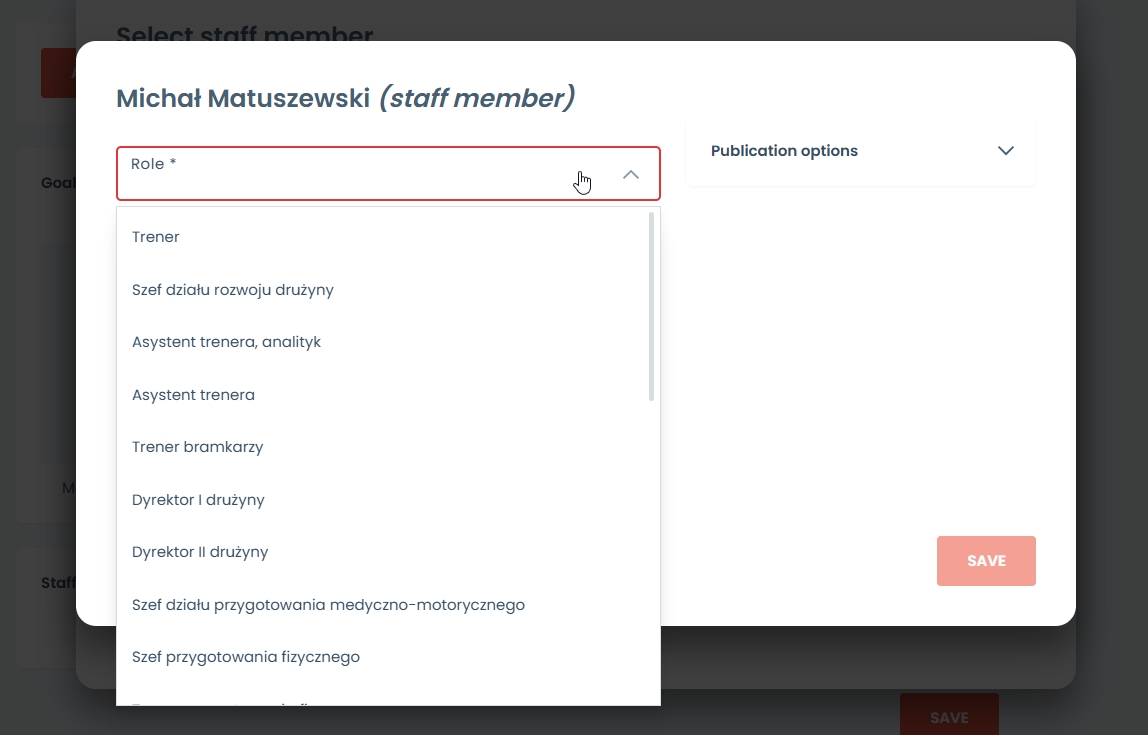Select the plain Asystent trenera role
1148x735 pixels.
(193, 395)
